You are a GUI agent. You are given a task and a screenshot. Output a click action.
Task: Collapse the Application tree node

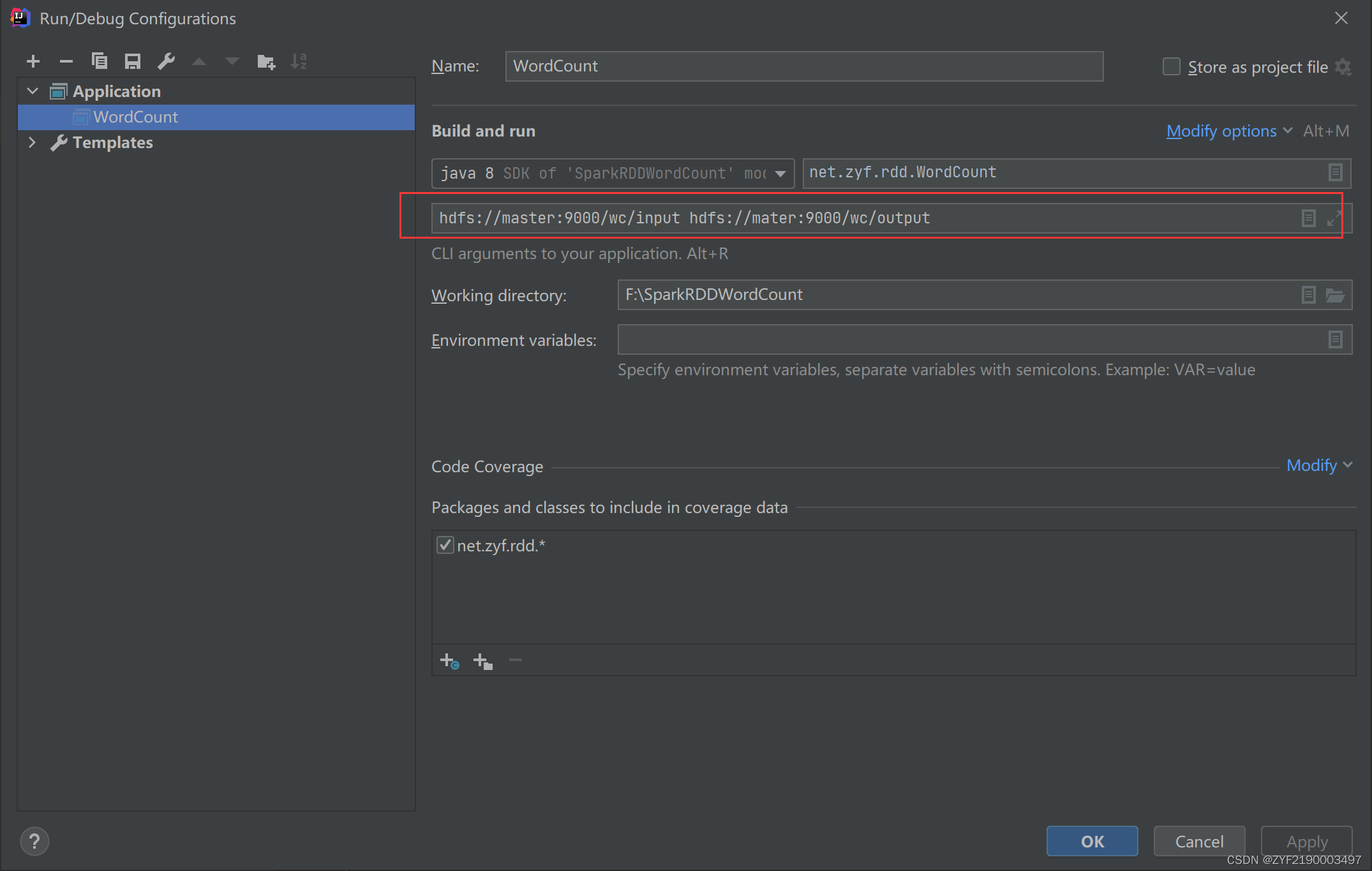(x=33, y=91)
